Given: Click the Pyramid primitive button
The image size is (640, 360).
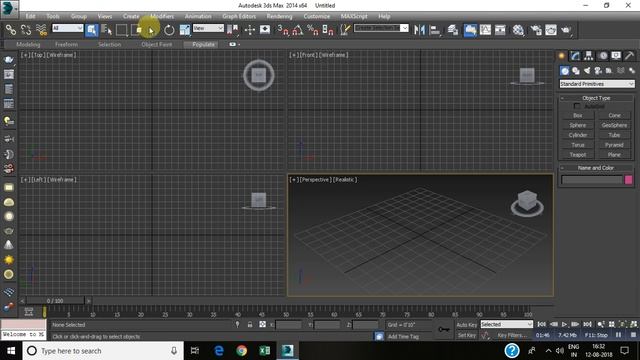Looking at the screenshot, I should [614, 145].
